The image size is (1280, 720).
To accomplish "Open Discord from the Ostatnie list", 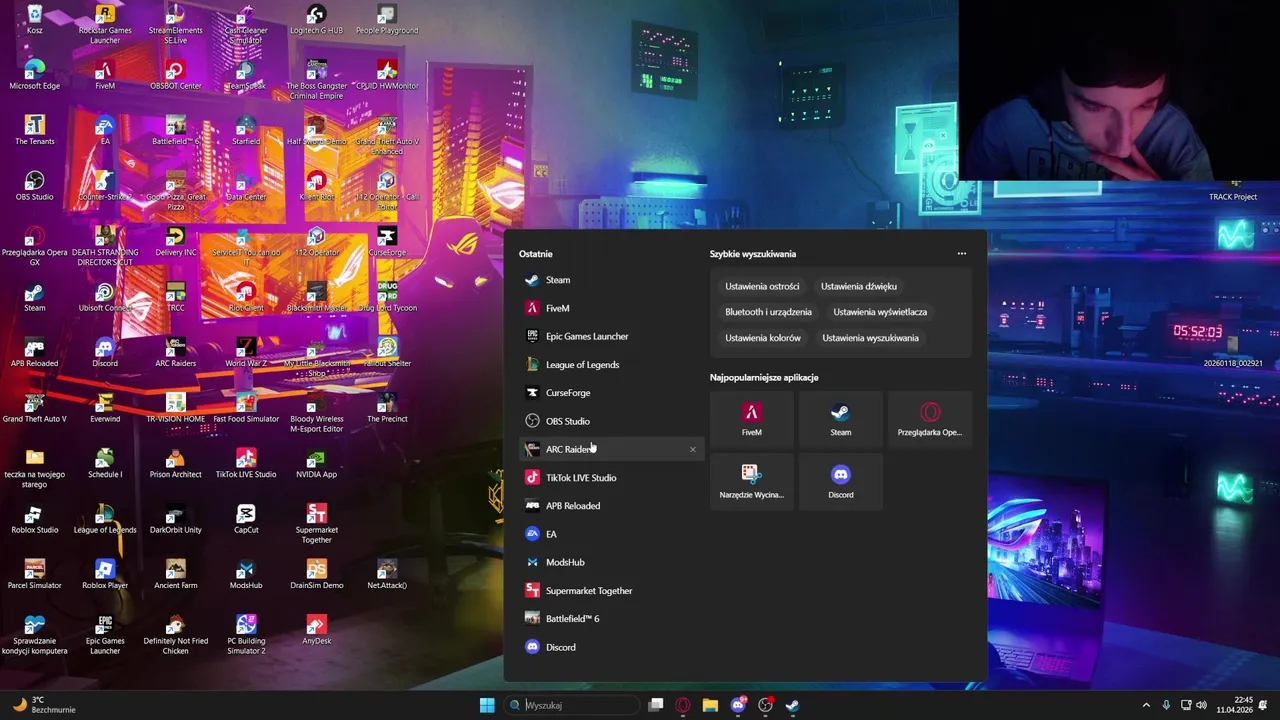I will [611, 647].
